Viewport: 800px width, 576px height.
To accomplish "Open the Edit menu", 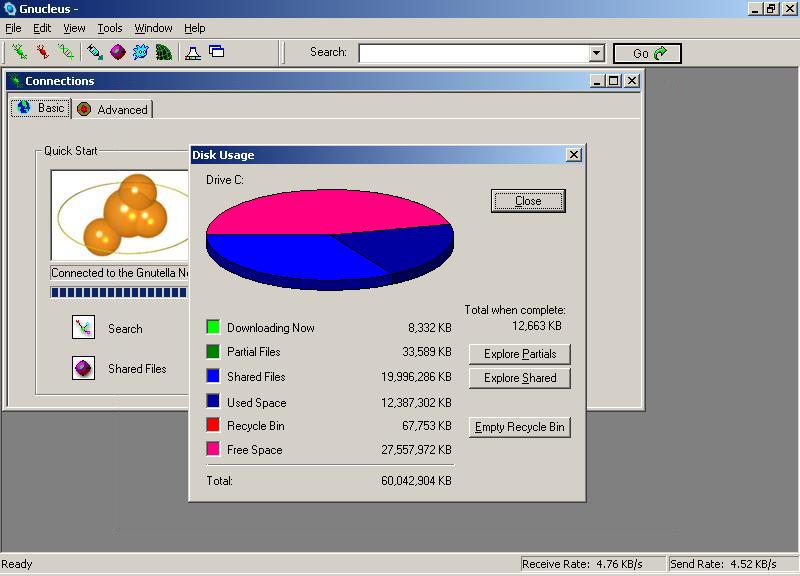I will 42,28.
